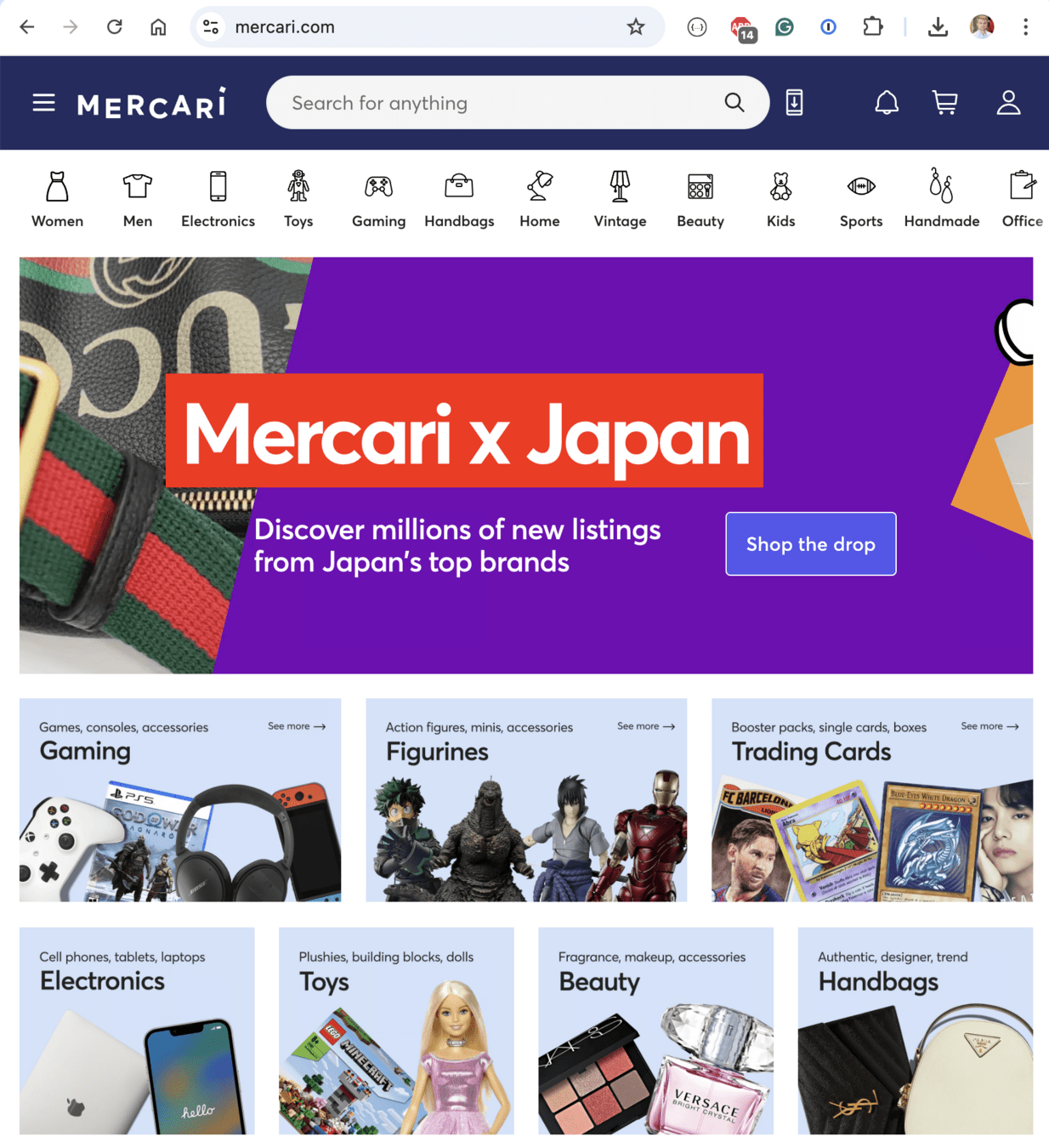Screen dimensions: 1049x1148
Task: Click the Search for anything field
Action: (x=502, y=103)
